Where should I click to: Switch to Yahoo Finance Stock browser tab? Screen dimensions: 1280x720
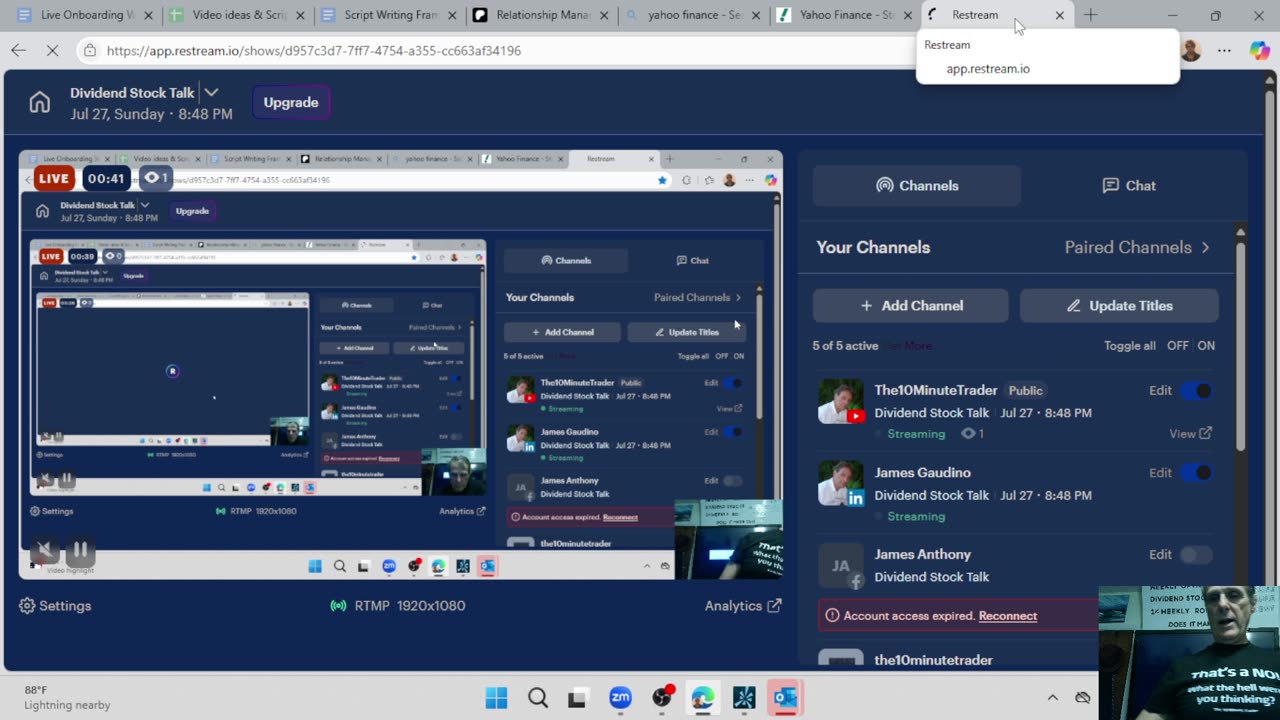pyautogui.click(x=845, y=15)
